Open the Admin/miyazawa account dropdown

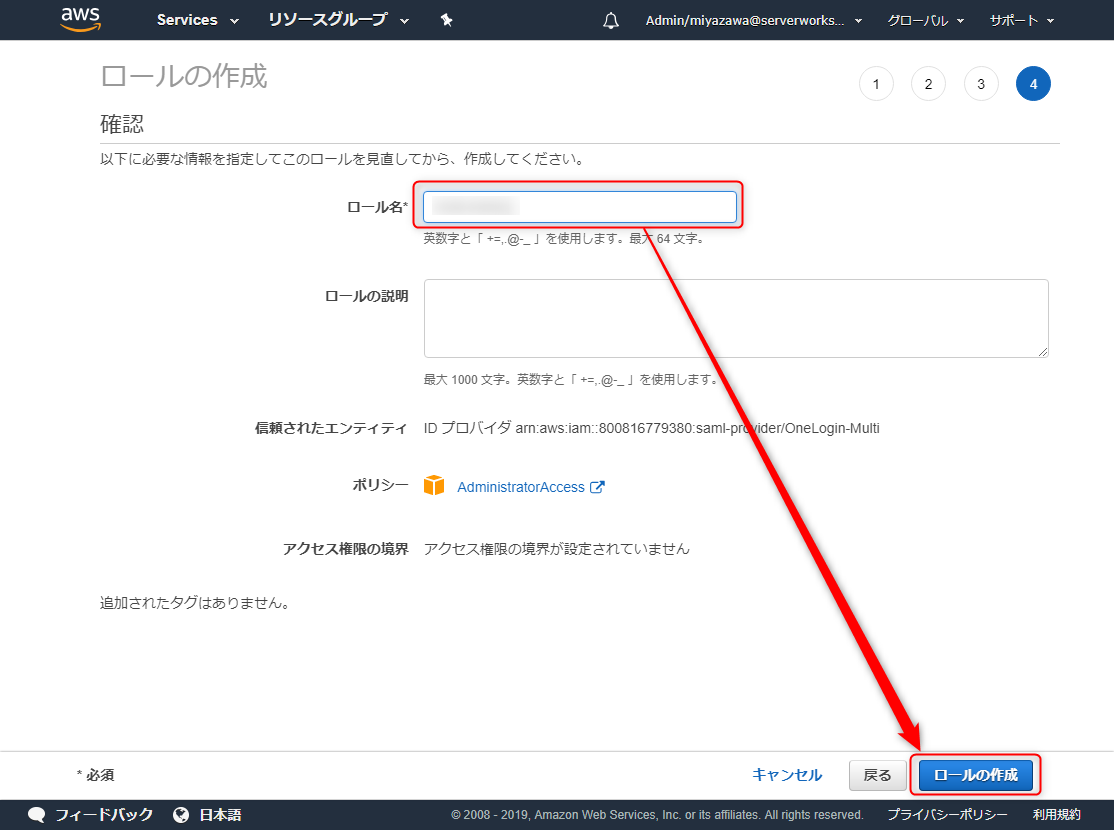pyautogui.click(x=754, y=21)
